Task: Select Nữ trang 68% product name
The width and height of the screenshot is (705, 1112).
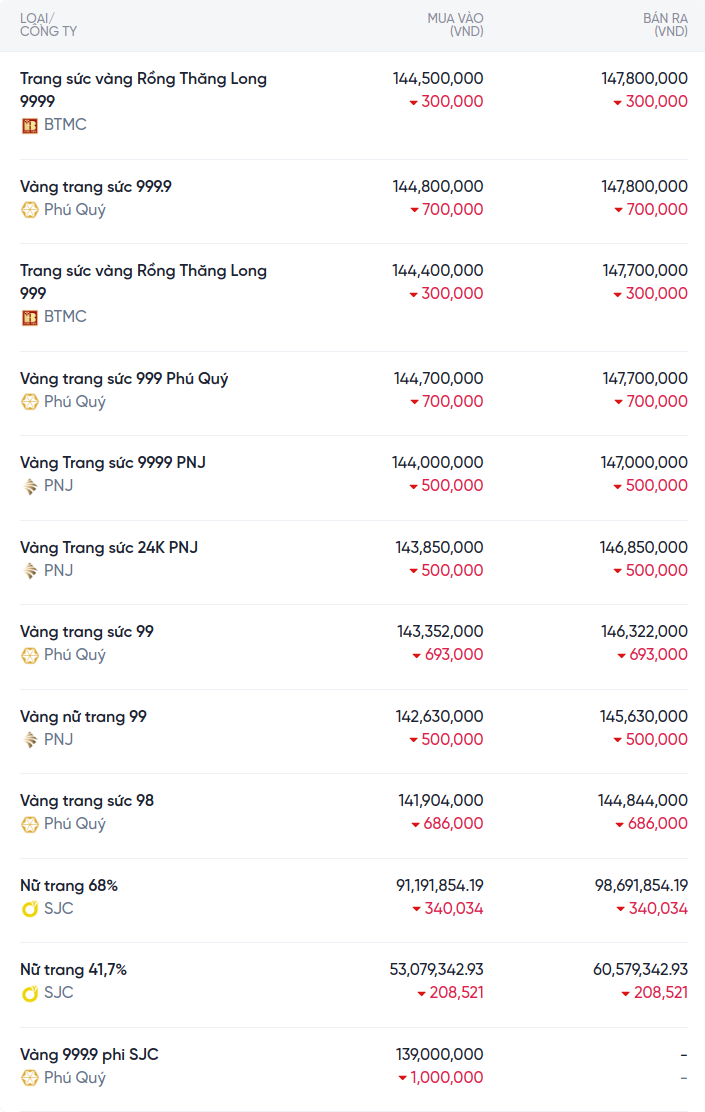Action: click(x=69, y=886)
